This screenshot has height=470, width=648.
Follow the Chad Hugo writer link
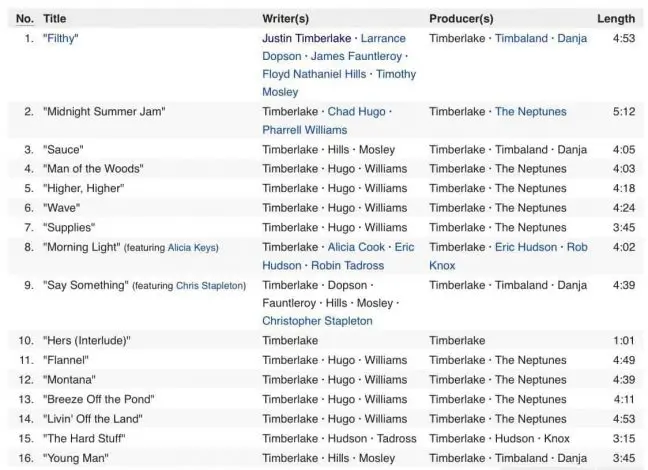point(356,112)
